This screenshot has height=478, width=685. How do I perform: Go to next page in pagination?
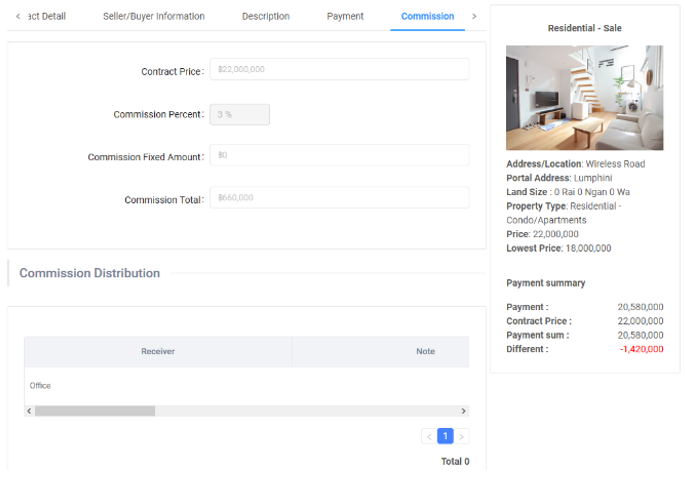pos(462,436)
